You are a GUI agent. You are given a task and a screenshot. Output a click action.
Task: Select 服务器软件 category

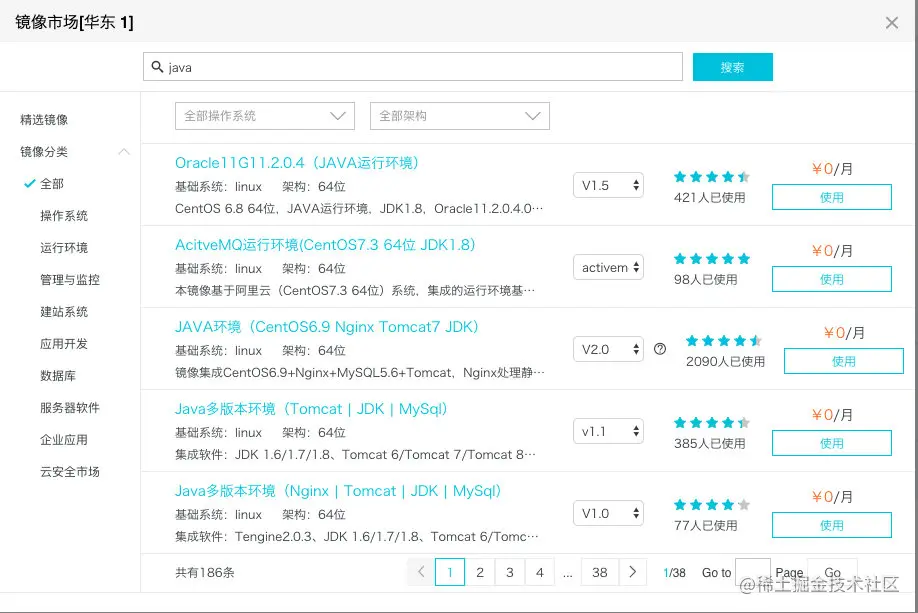click(70, 407)
